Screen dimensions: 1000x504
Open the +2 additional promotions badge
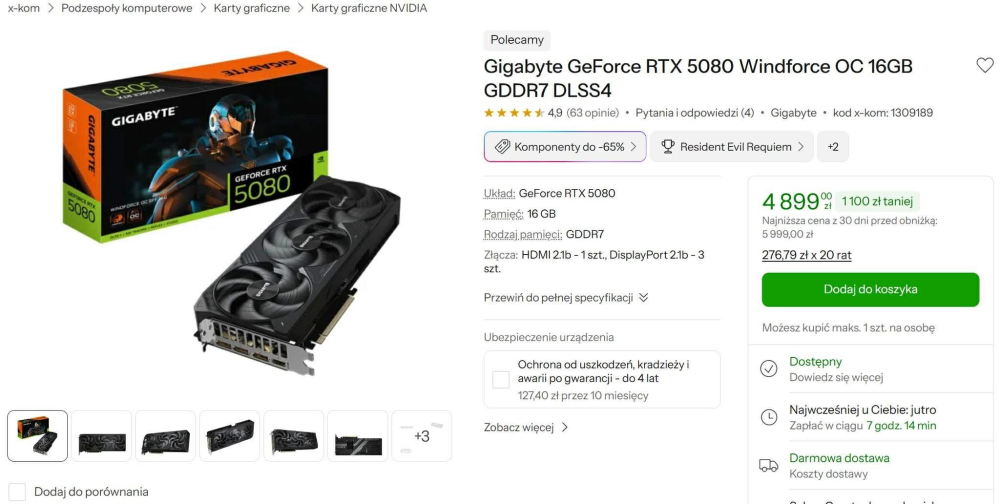(833, 147)
